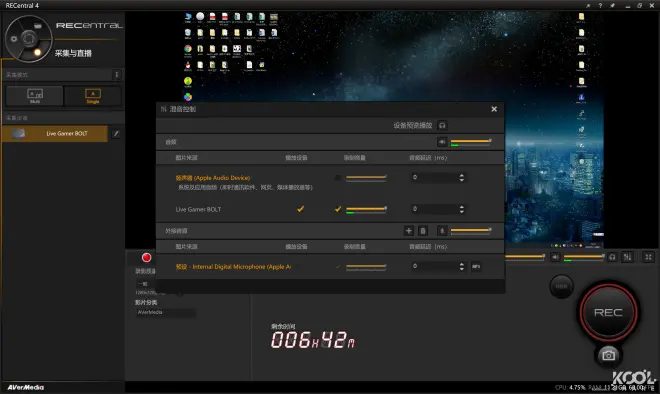Image resolution: width=660 pixels, height=394 pixels.
Task: Toggle Live Gamer BOLT recording volume checkmark
Action: [338, 209]
